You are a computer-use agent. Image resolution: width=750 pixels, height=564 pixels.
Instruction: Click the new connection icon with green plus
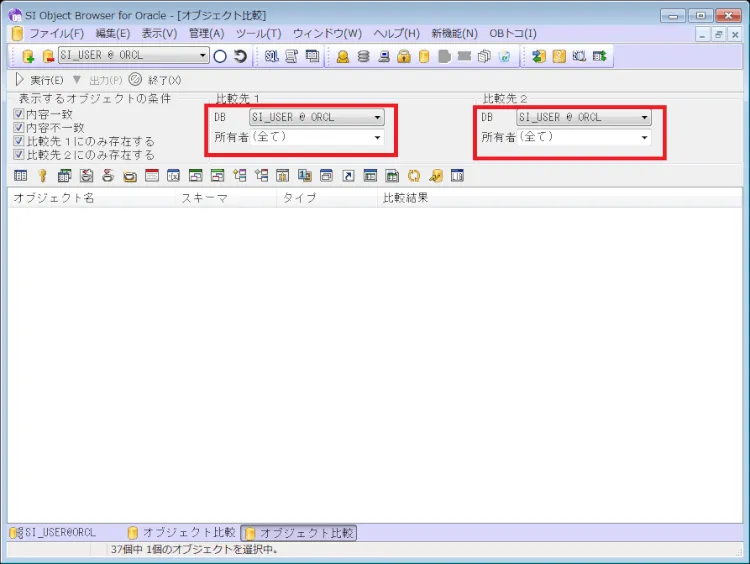coord(28,56)
